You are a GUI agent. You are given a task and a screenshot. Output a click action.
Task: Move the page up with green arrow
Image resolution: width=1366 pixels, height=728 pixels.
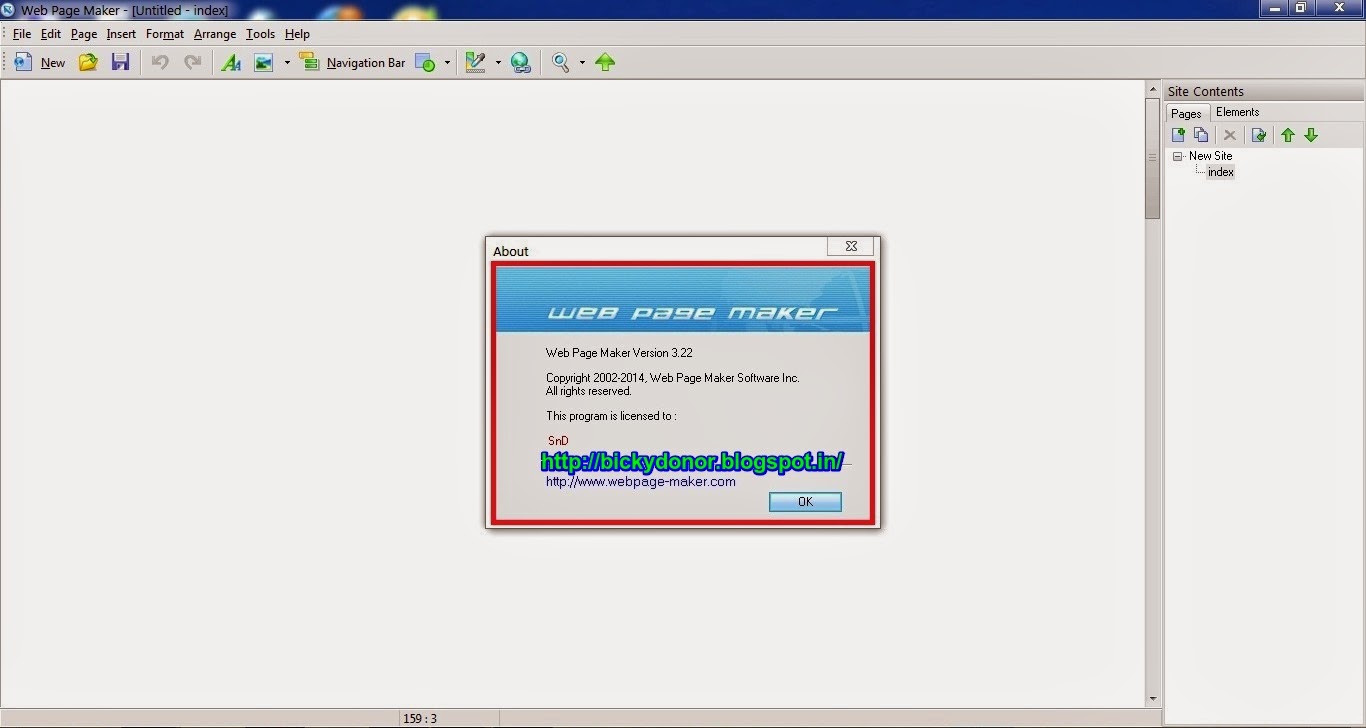[x=1288, y=135]
